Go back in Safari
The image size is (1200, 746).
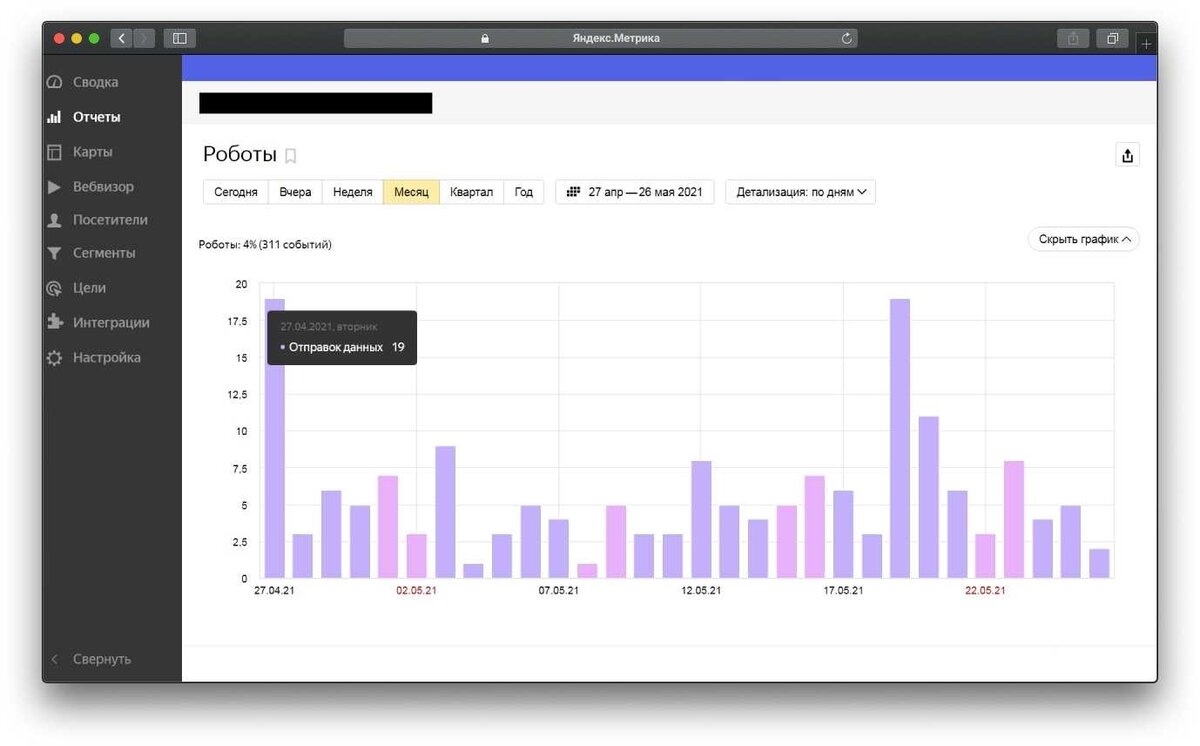tap(122, 38)
